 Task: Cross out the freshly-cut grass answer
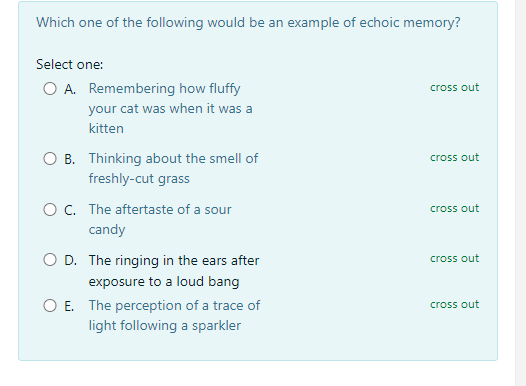455,158
